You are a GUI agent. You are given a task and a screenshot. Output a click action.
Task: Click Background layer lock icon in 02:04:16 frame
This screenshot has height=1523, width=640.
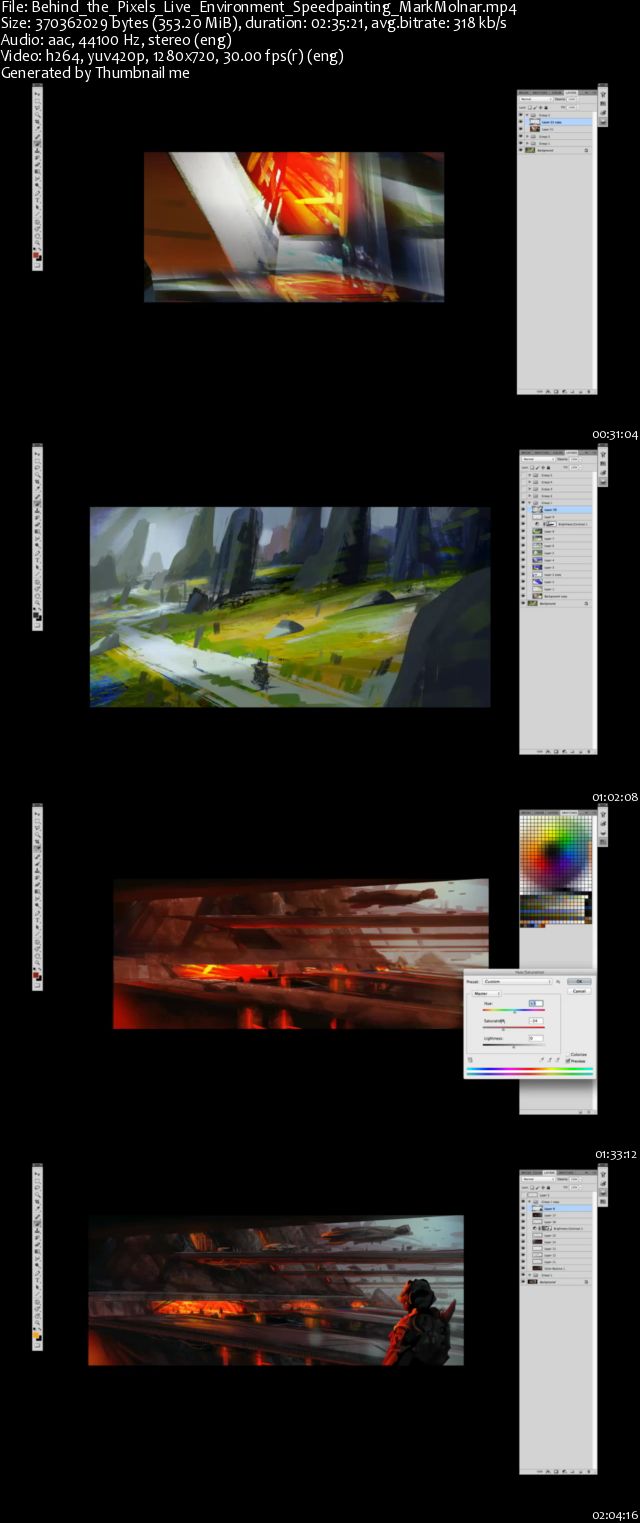pyautogui.click(x=586, y=1282)
